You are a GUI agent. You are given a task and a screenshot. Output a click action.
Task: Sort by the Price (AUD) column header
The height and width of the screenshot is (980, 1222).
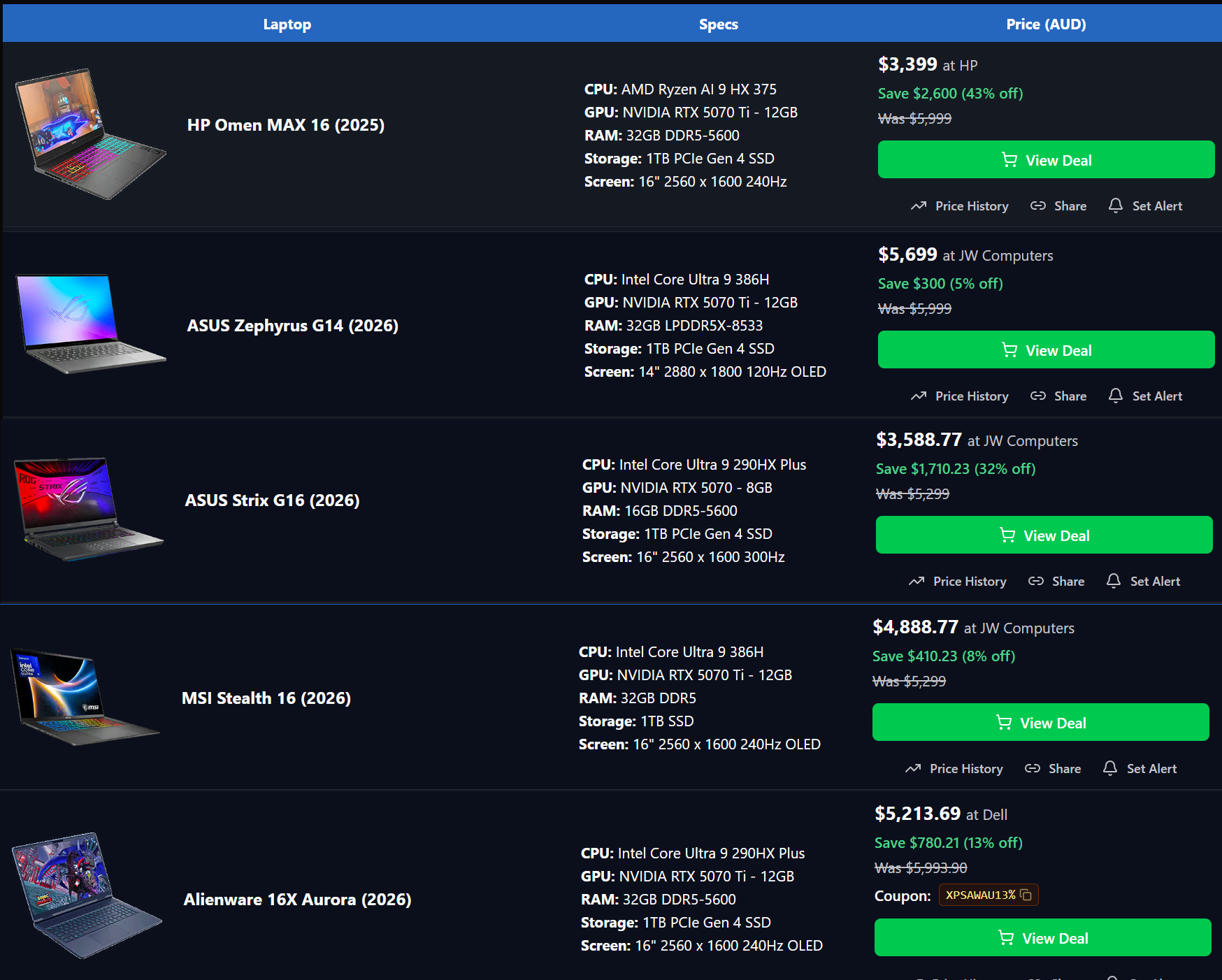pyautogui.click(x=1046, y=24)
